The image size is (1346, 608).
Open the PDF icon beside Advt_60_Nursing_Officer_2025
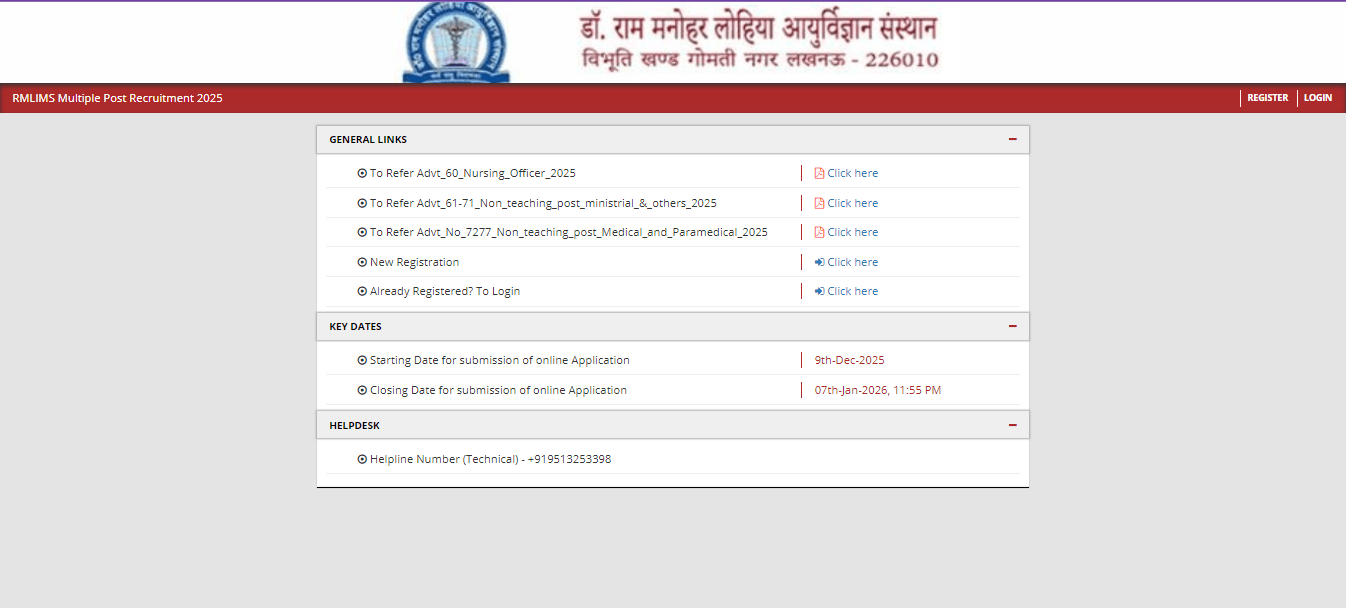point(820,172)
